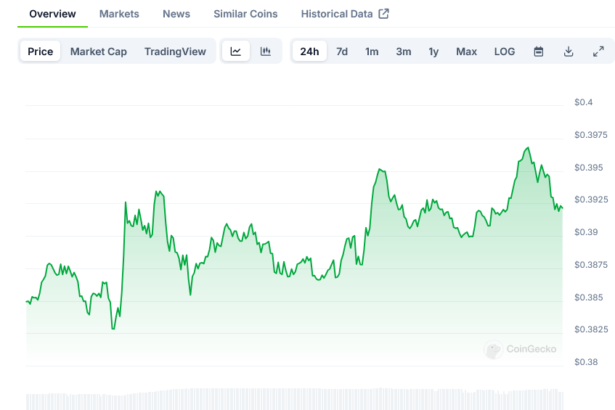Screen dimensions: 615x410
Task: Select the Price chart mode
Action: (x=41, y=51)
